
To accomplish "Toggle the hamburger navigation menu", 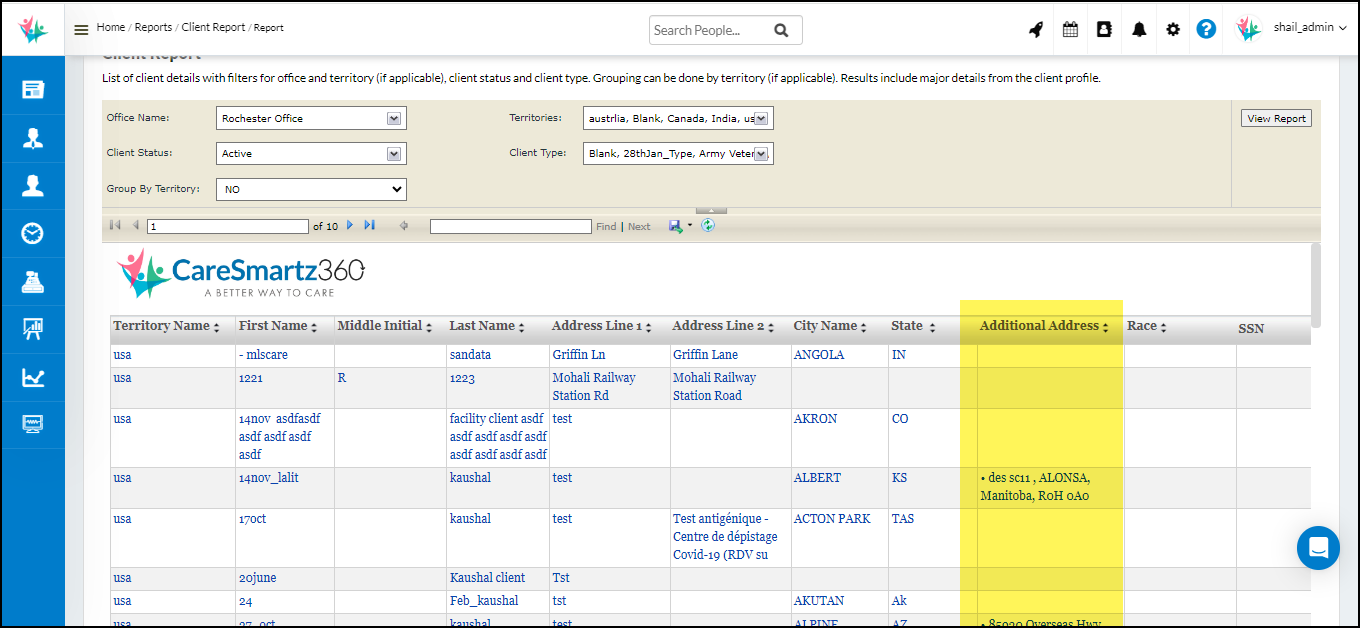I will coord(82,30).
